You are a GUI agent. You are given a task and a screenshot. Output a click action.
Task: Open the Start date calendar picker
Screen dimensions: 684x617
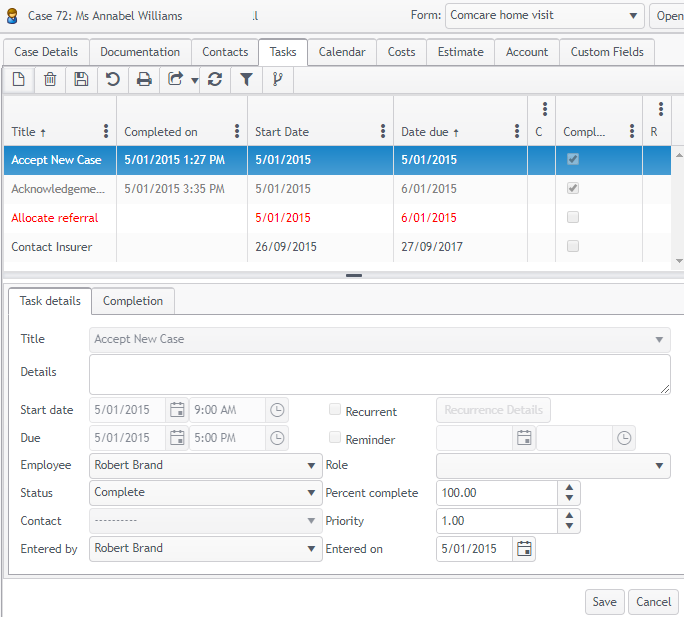177,409
